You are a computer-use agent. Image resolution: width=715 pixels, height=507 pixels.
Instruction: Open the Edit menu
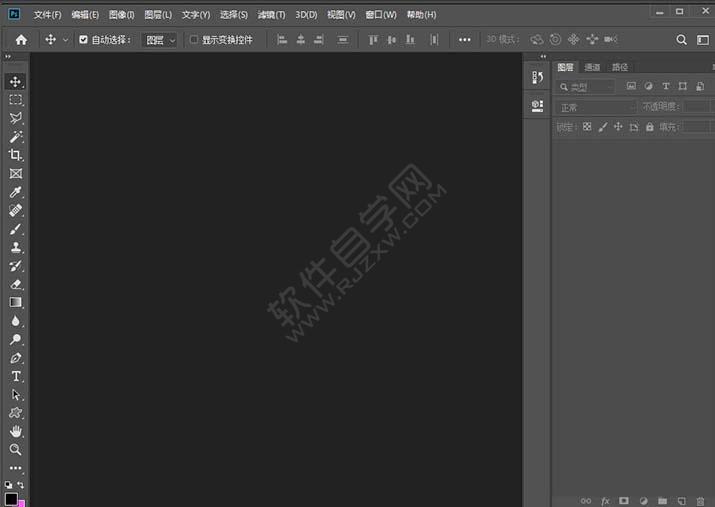click(x=85, y=15)
